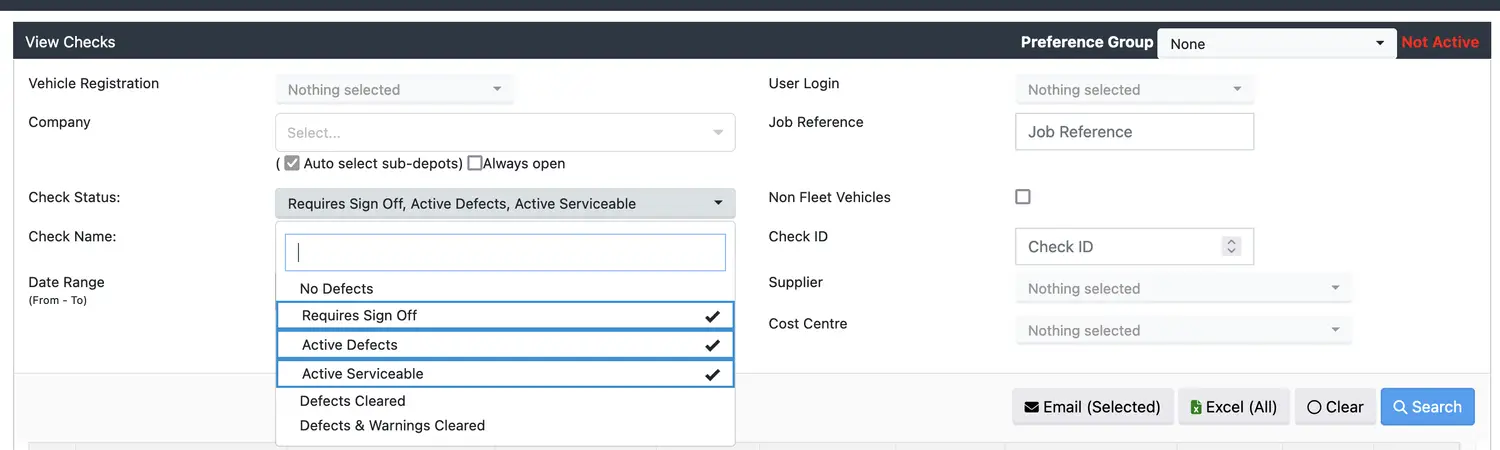The width and height of the screenshot is (1500, 450).
Task: Click the Check ID number stepper arrows
Action: (1231, 246)
